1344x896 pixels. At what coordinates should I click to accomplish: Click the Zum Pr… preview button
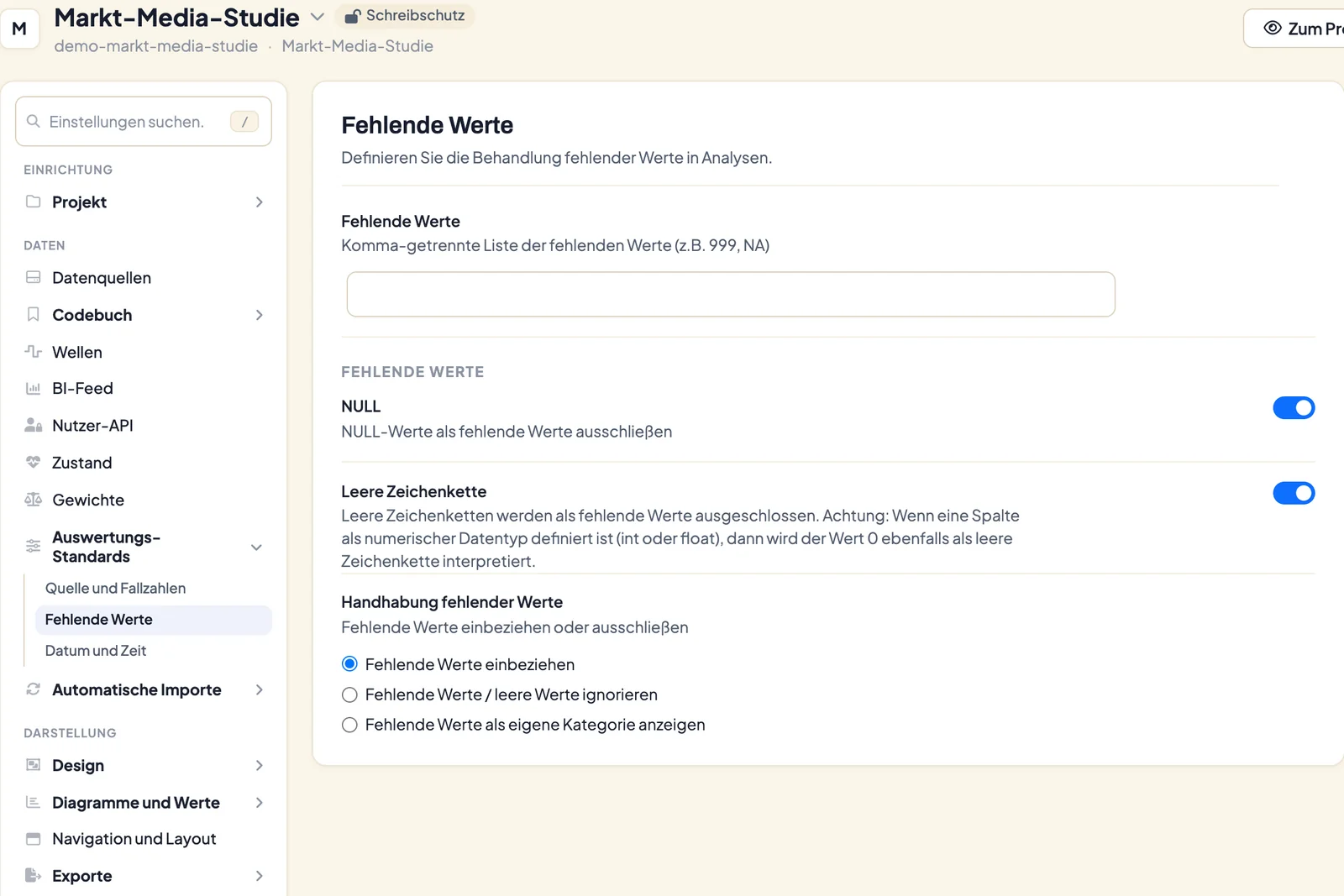click(1294, 29)
